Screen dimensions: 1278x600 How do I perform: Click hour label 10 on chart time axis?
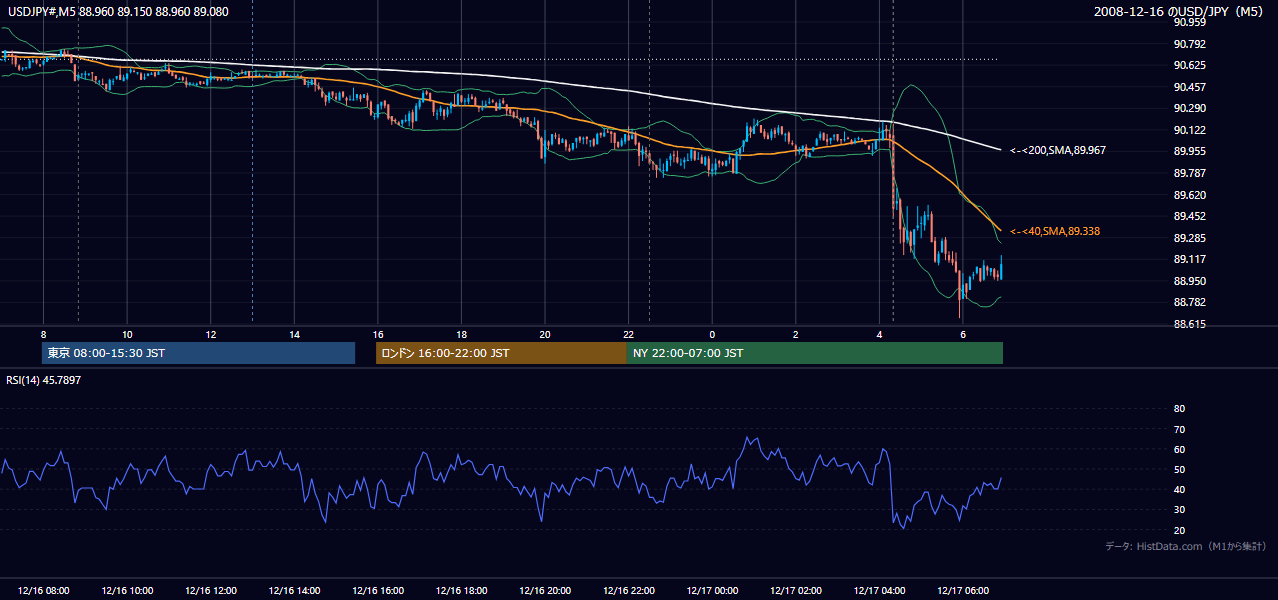127,334
